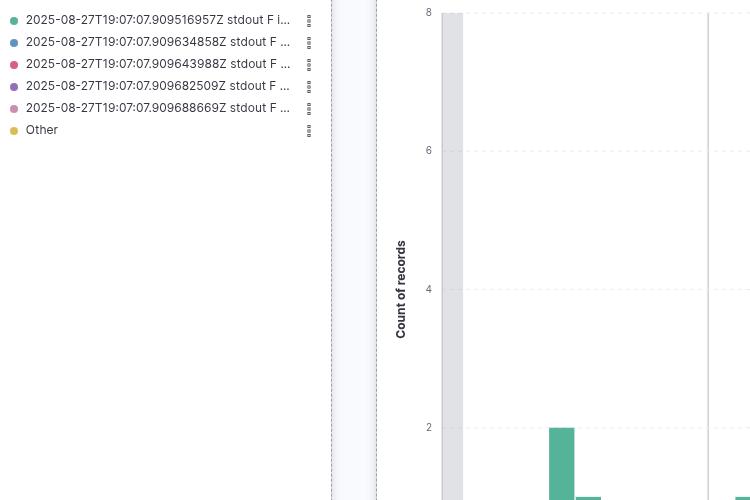Click the tall green bar in chart
Screen dimensions: 750x500
561,463
